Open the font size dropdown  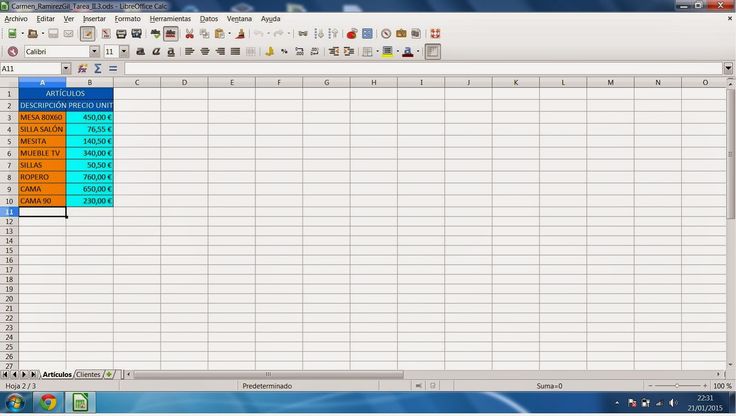[124, 52]
